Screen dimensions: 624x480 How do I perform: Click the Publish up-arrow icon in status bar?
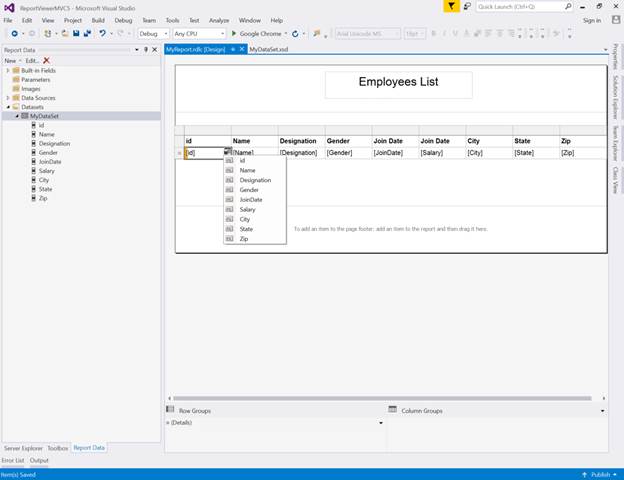point(585,474)
